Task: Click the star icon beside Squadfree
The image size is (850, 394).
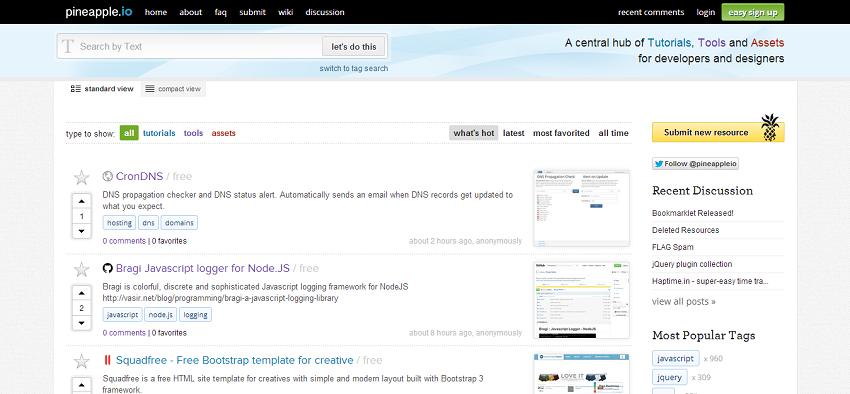Action: [x=81, y=361]
